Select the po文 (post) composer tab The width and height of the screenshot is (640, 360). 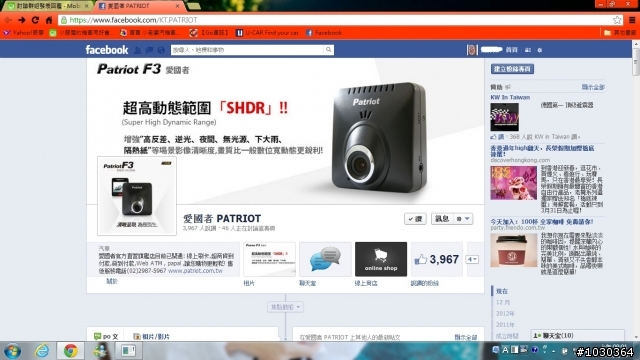click(106, 336)
